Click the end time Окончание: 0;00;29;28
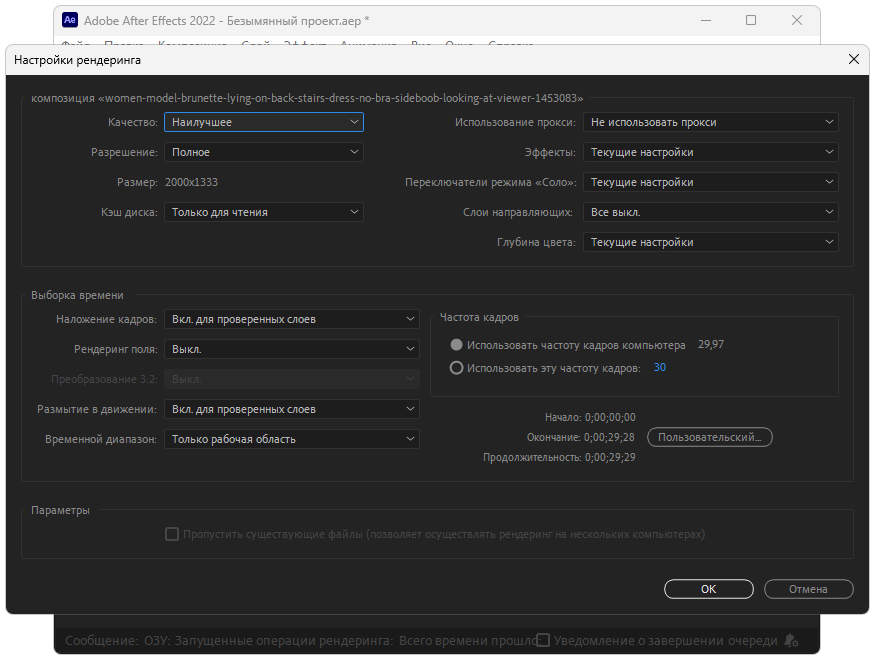This screenshot has width=874, height=659. pos(580,437)
